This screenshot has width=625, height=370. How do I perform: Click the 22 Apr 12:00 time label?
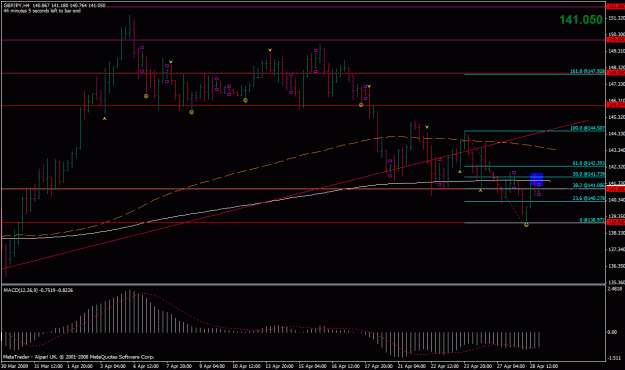(x=445, y=366)
